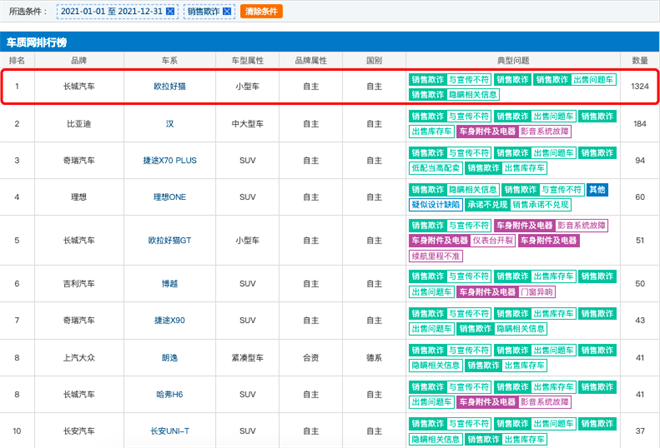Click 出售问题车 tag in 欧拉好猫 row
This screenshot has height=448, width=660.
(x=593, y=80)
